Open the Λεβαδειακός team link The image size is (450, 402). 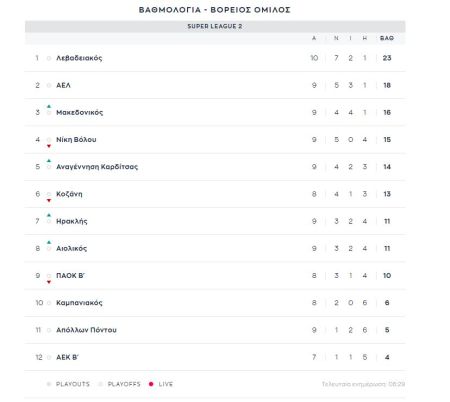pyautogui.click(x=79, y=58)
